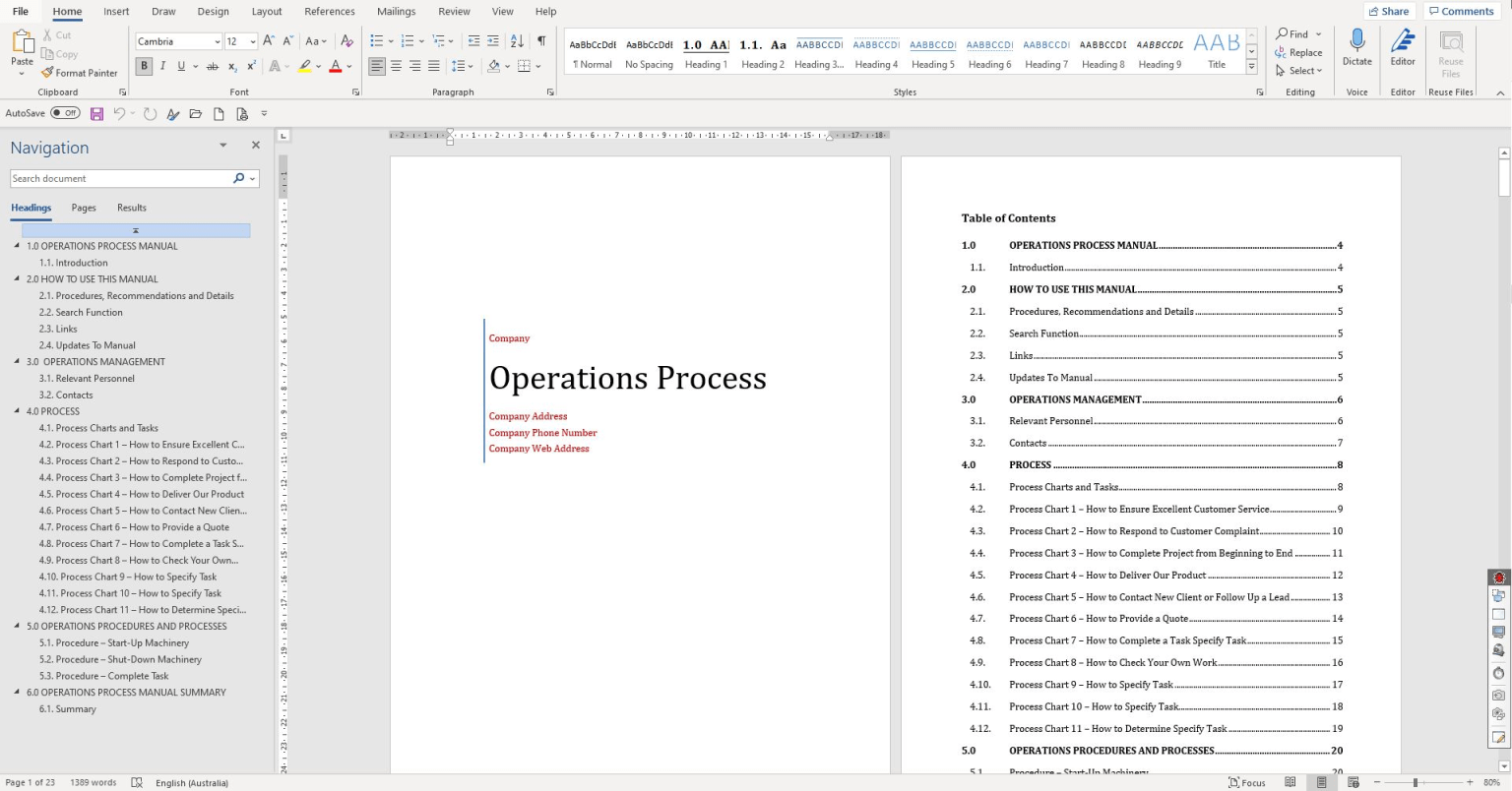Switch to Read Mode view

tap(1291, 782)
